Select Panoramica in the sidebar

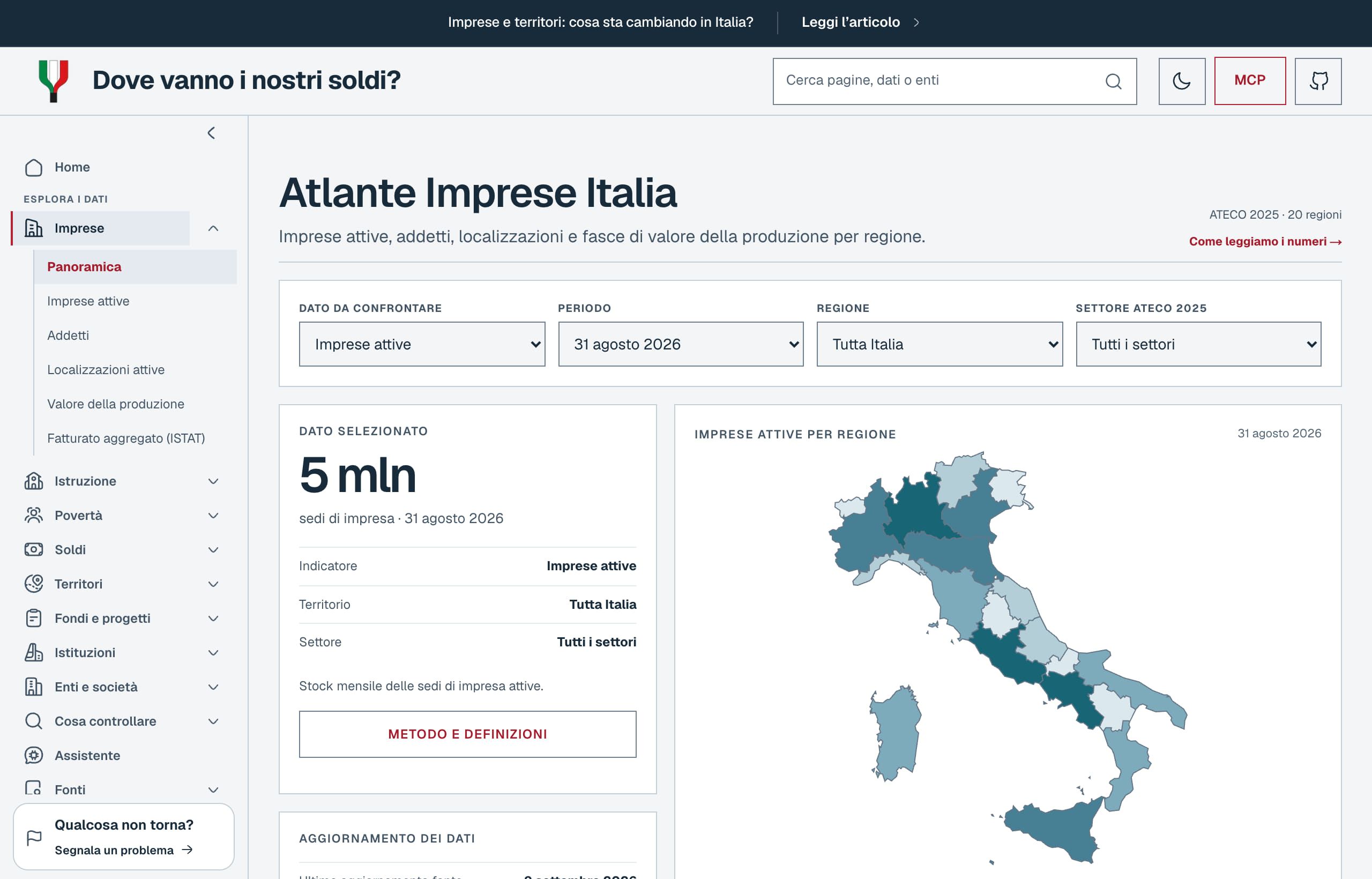point(135,266)
